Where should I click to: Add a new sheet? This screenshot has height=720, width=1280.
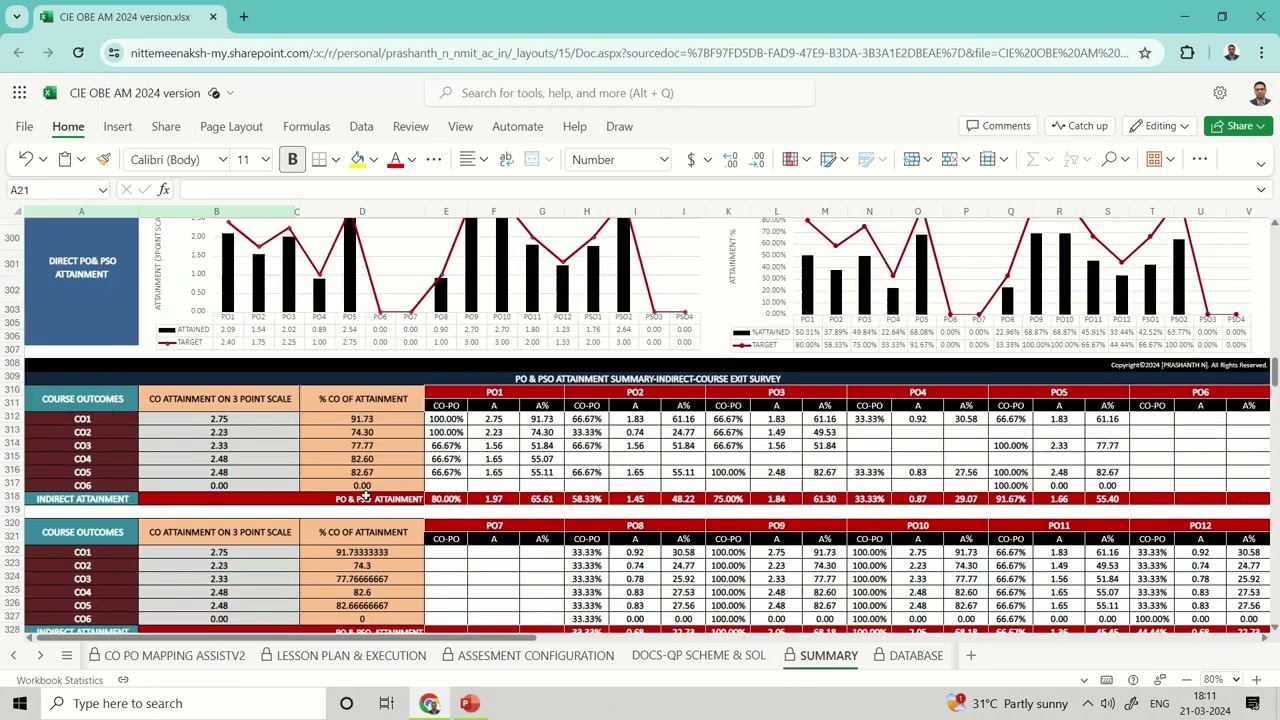pyautogui.click(x=970, y=655)
